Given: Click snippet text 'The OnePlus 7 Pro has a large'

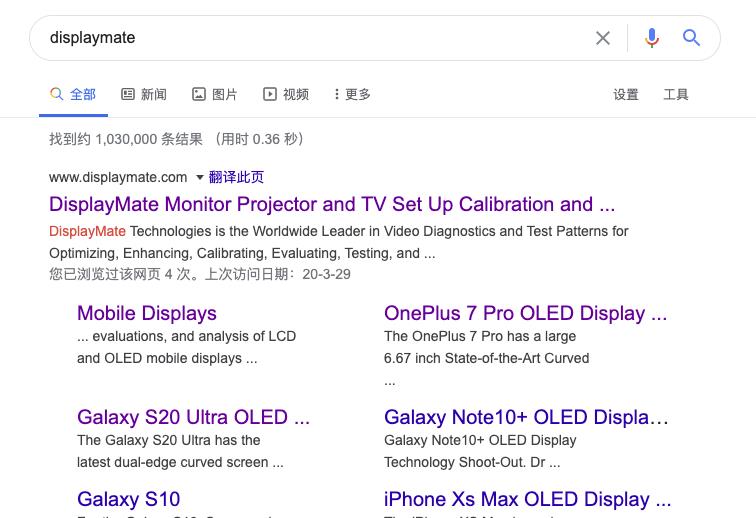Looking at the screenshot, I should click(480, 336).
